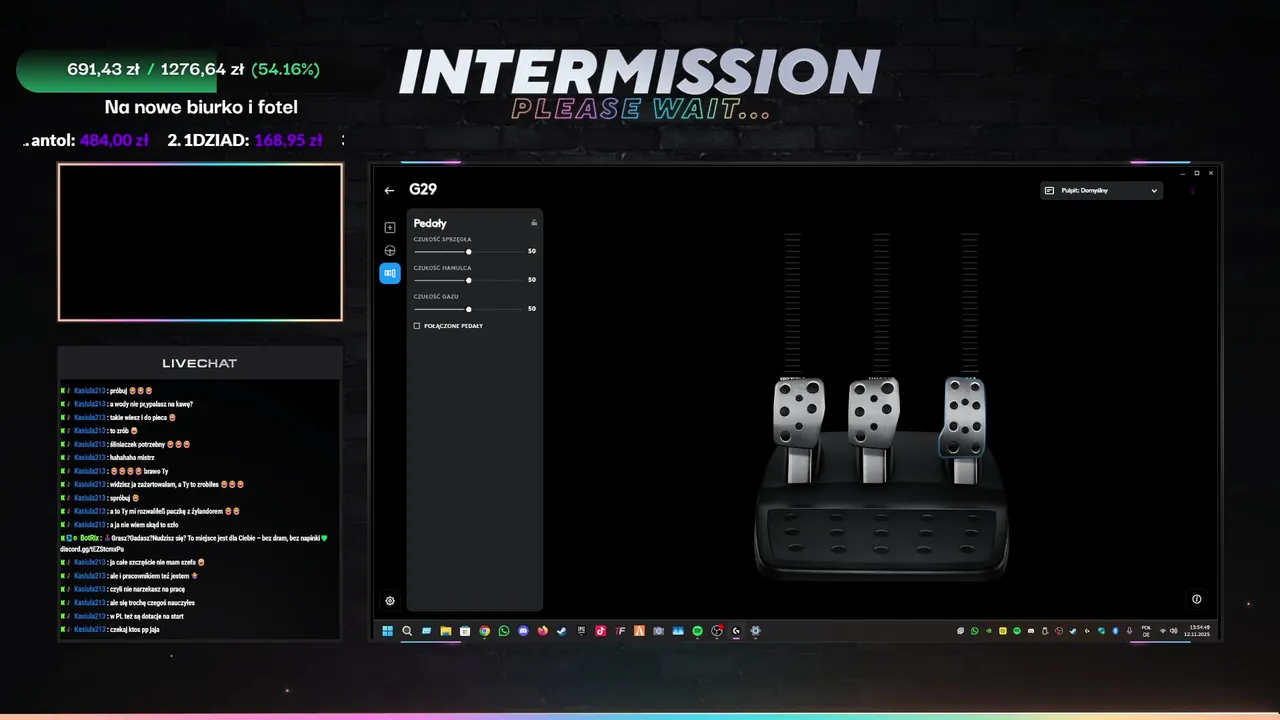This screenshot has width=1280, height=720.
Task: Launch Google Chrome from the taskbar
Action: (x=485, y=631)
